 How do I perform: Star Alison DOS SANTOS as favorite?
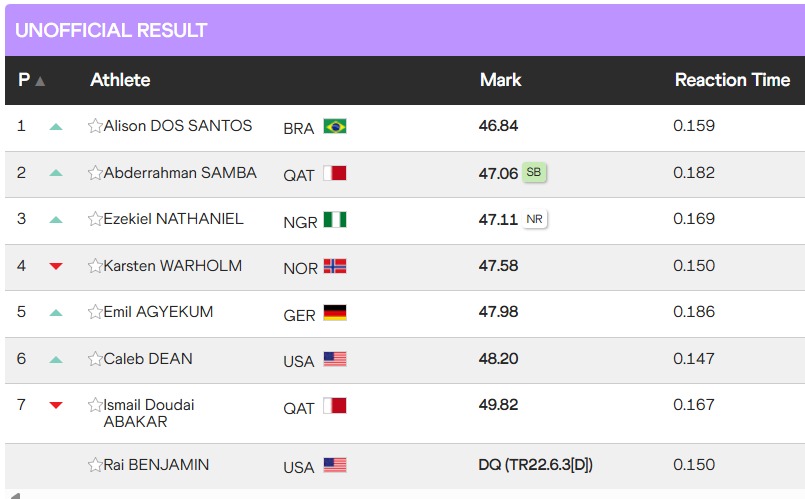click(x=95, y=126)
